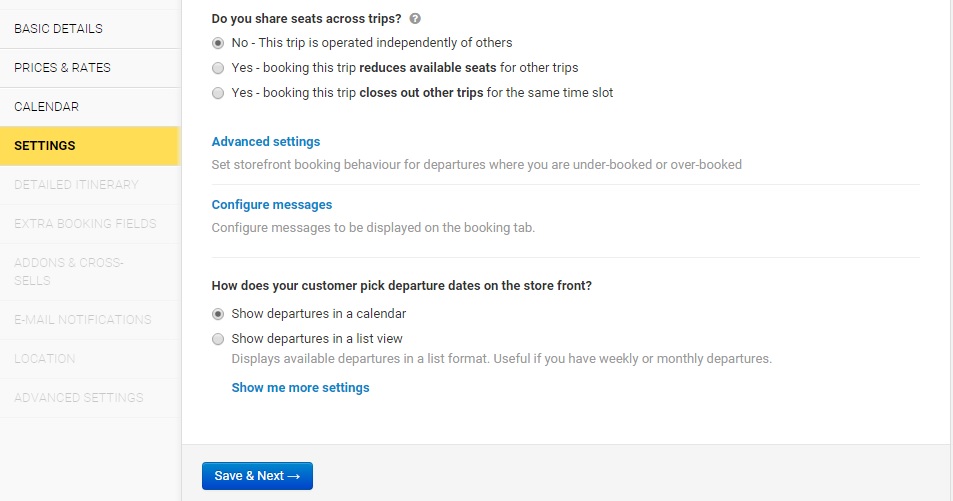953x501 pixels.
Task: Expand the Advanced settings section
Action: point(266,142)
